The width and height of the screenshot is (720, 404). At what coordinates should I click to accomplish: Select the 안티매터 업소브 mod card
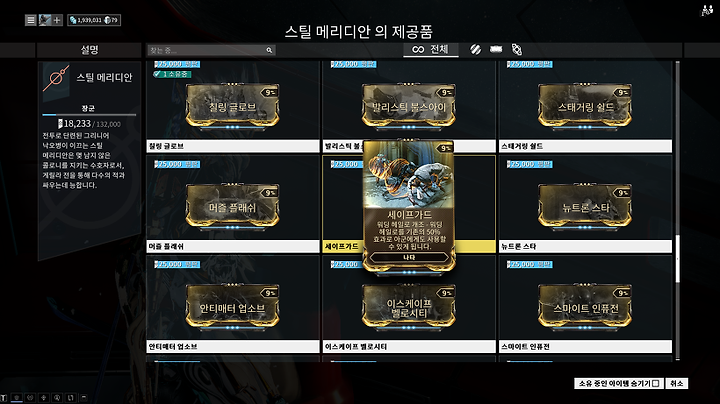232,307
